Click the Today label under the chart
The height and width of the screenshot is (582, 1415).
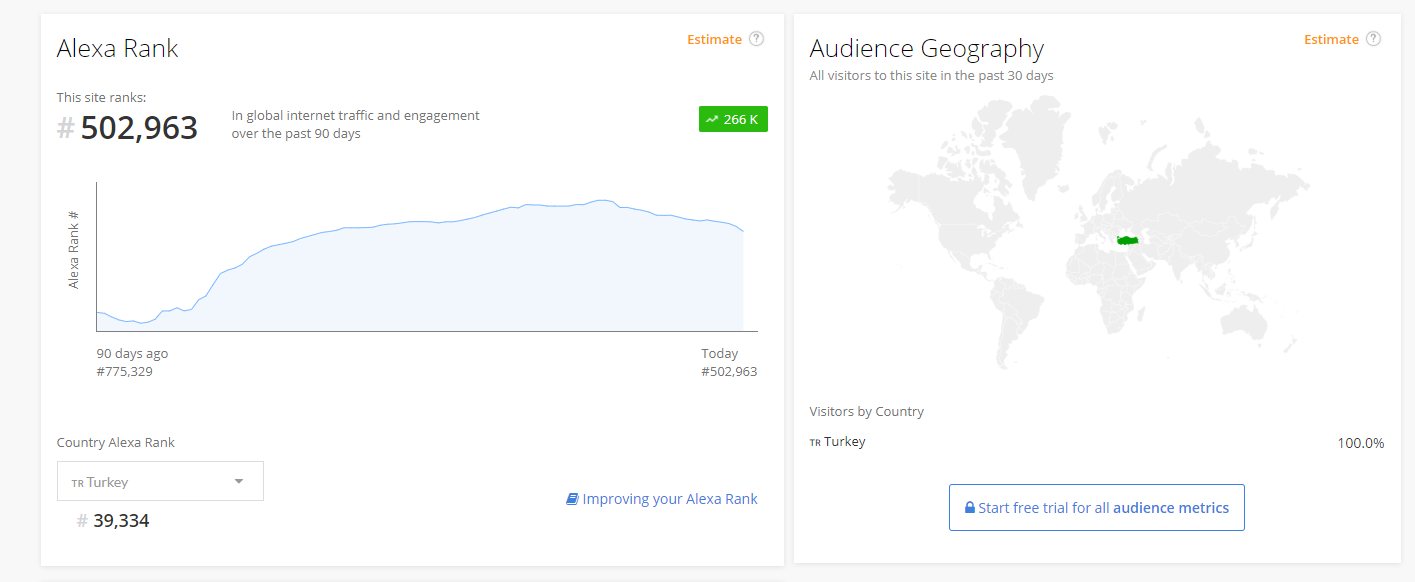coord(719,354)
